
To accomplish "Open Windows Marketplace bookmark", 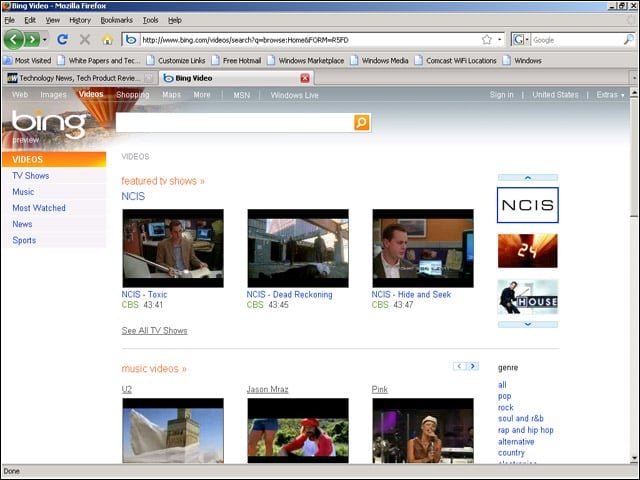I will (306, 60).
